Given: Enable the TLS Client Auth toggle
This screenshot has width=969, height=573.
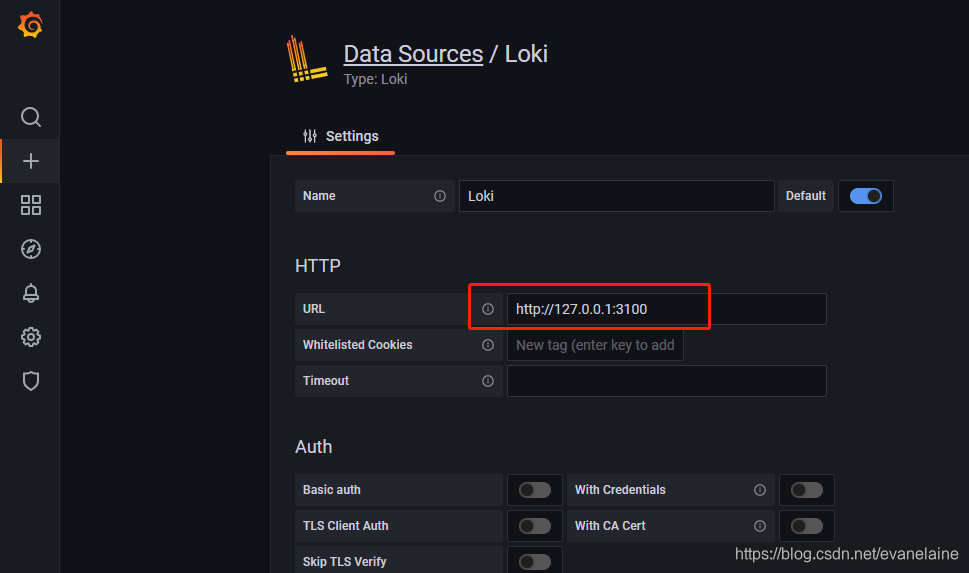Looking at the screenshot, I should point(535,526).
